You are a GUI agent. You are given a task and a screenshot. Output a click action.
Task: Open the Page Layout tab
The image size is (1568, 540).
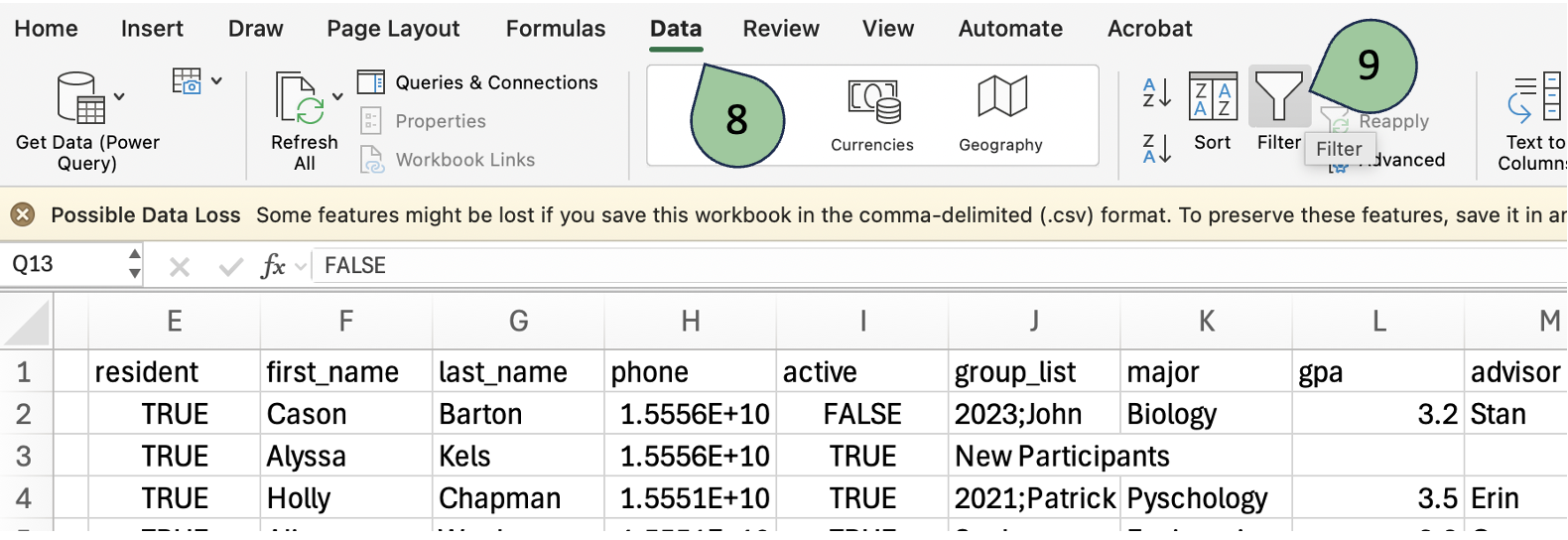tap(393, 29)
